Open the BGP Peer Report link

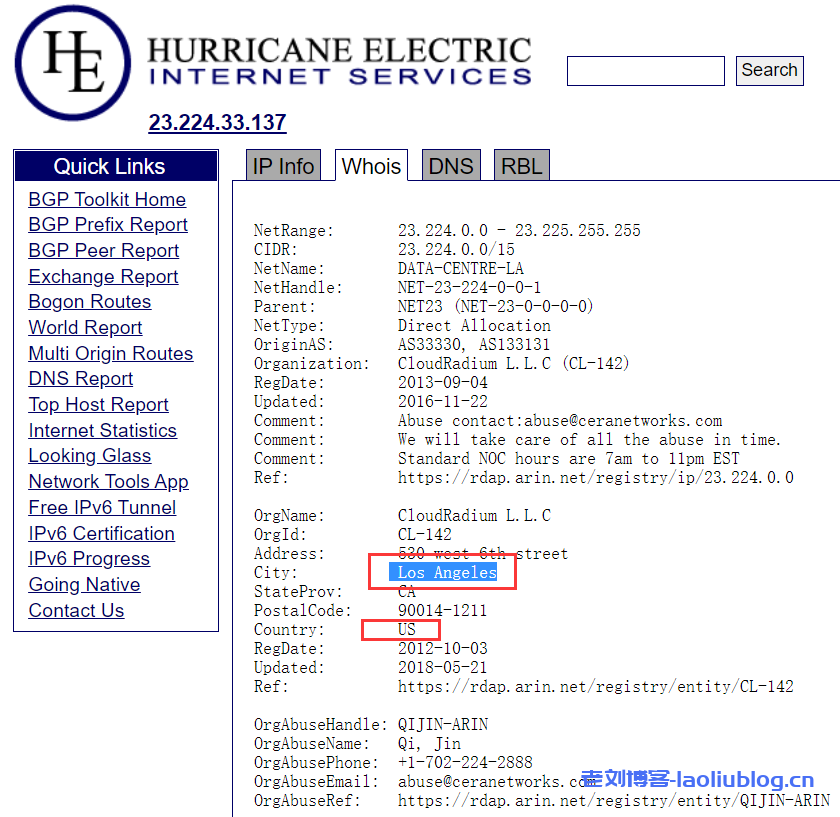pyautogui.click(x=104, y=251)
